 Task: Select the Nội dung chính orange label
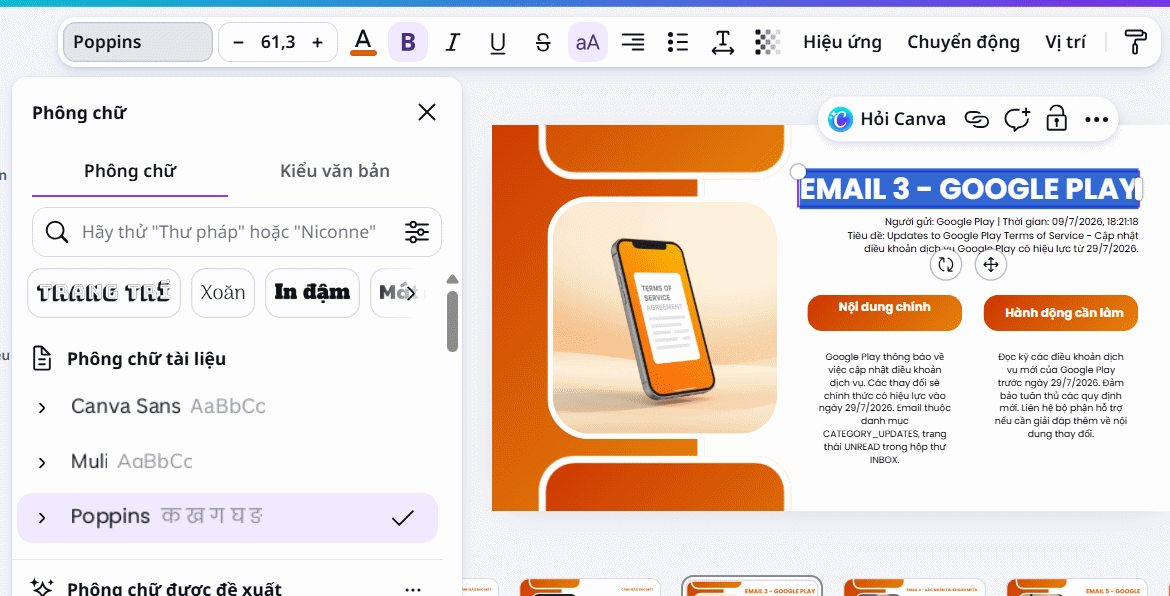coord(884,313)
